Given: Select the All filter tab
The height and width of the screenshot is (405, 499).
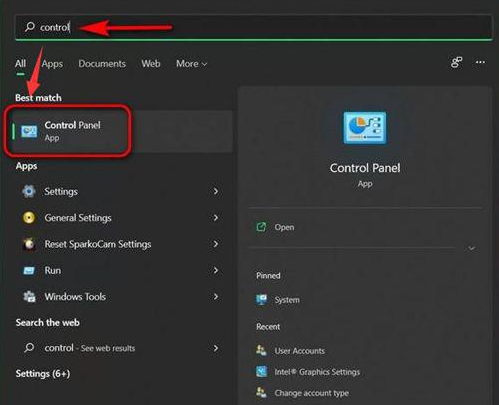Looking at the screenshot, I should (x=20, y=64).
